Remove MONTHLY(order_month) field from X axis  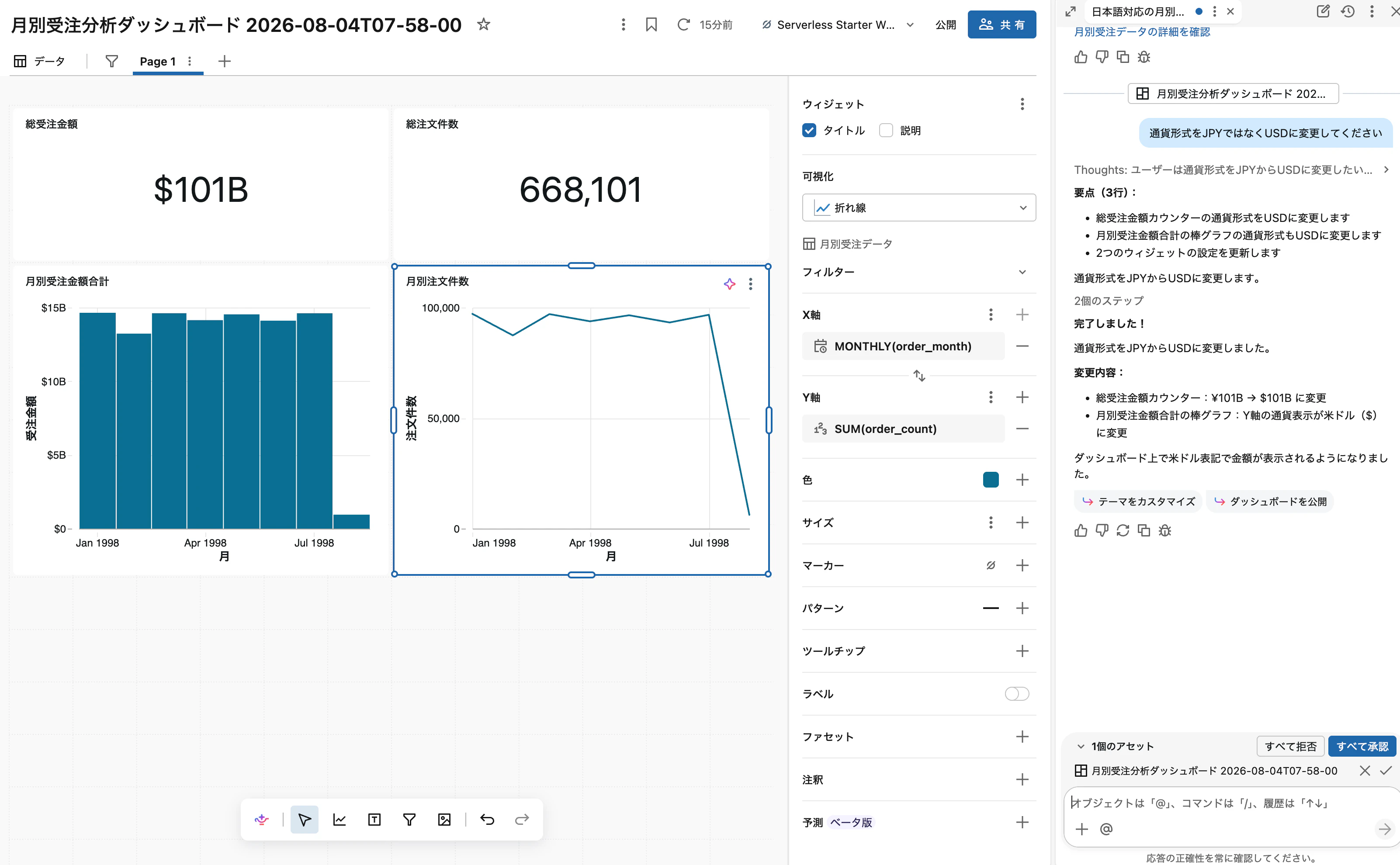tap(1022, 346)
